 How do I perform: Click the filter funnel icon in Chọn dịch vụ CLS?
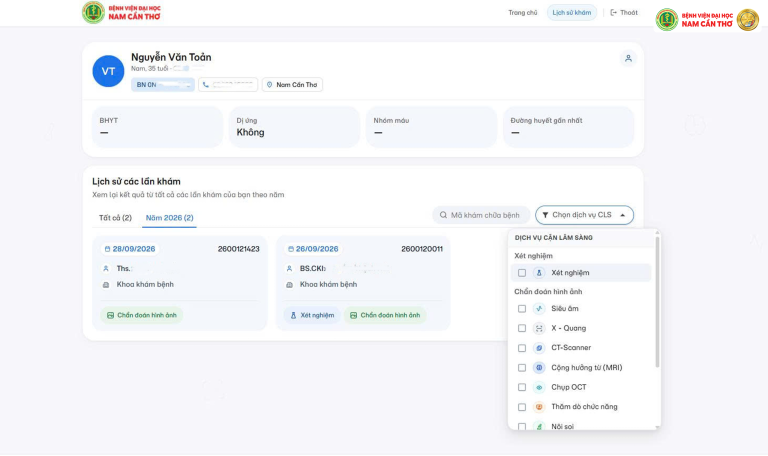point(545,215)
